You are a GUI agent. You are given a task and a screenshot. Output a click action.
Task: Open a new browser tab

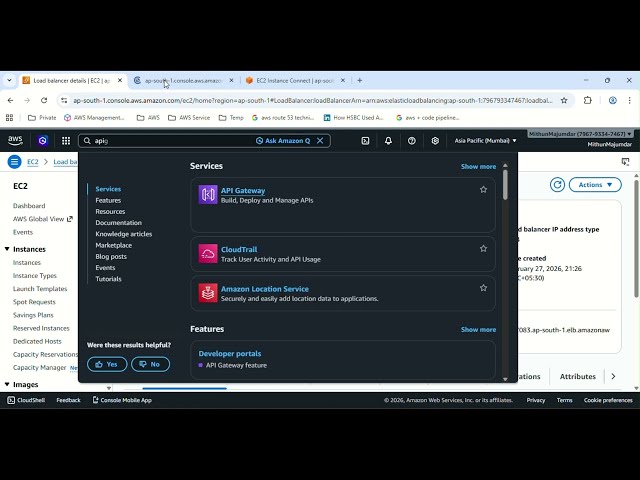(360, 80)
